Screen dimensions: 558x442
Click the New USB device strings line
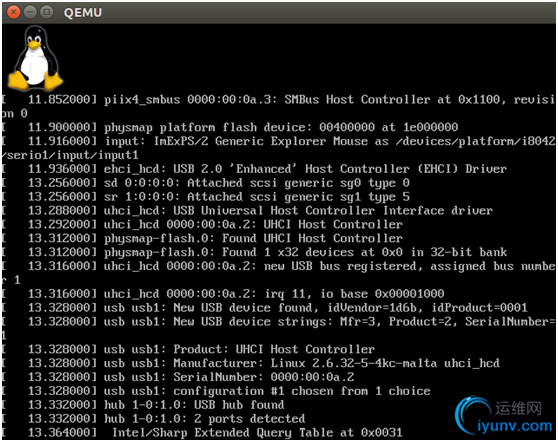click(x=278, y=328)
